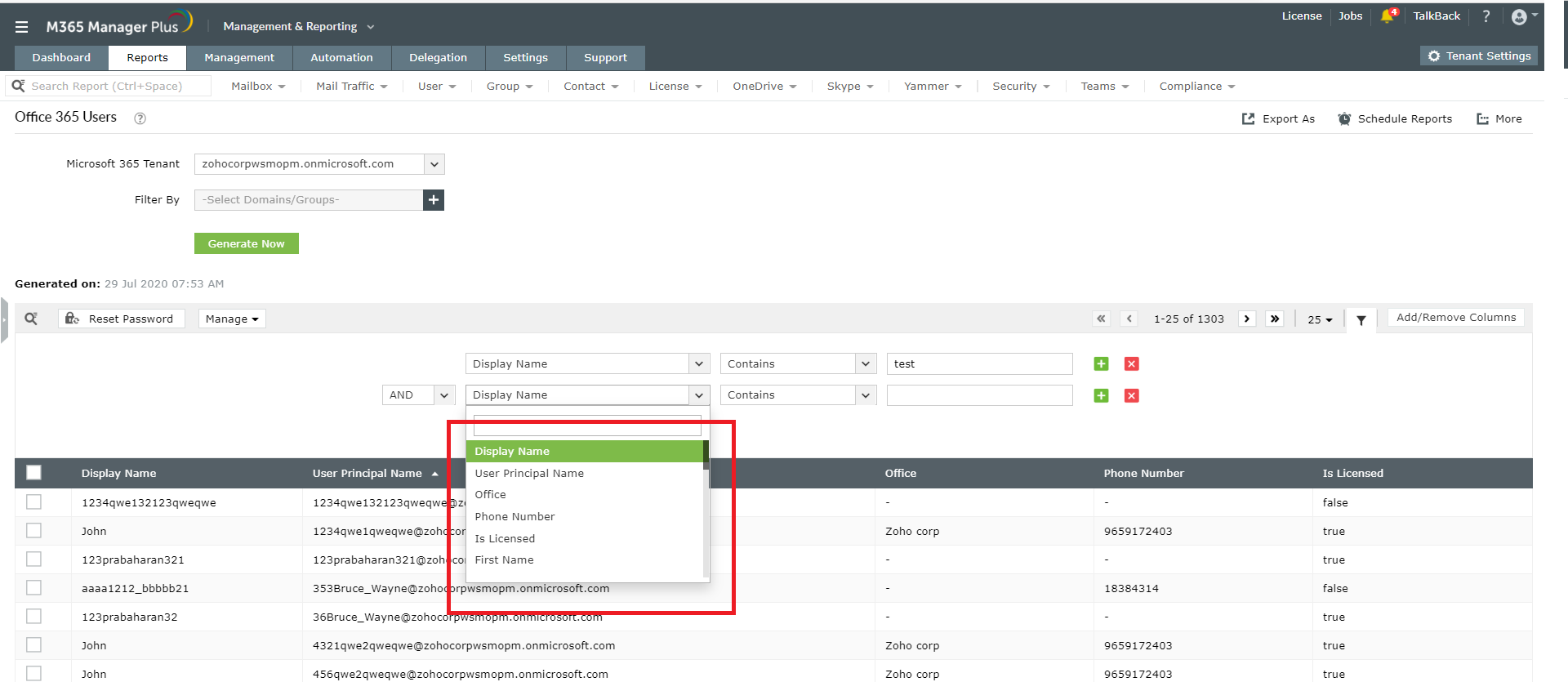Screen dimensions: 1568x682
Task: Open the More options menu
Action: pyautogui.click(x=1499, y=118)
